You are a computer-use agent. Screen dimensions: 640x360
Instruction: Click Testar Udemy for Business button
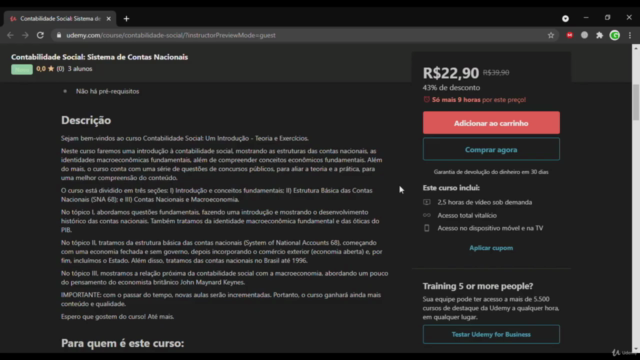pos(491,334)
